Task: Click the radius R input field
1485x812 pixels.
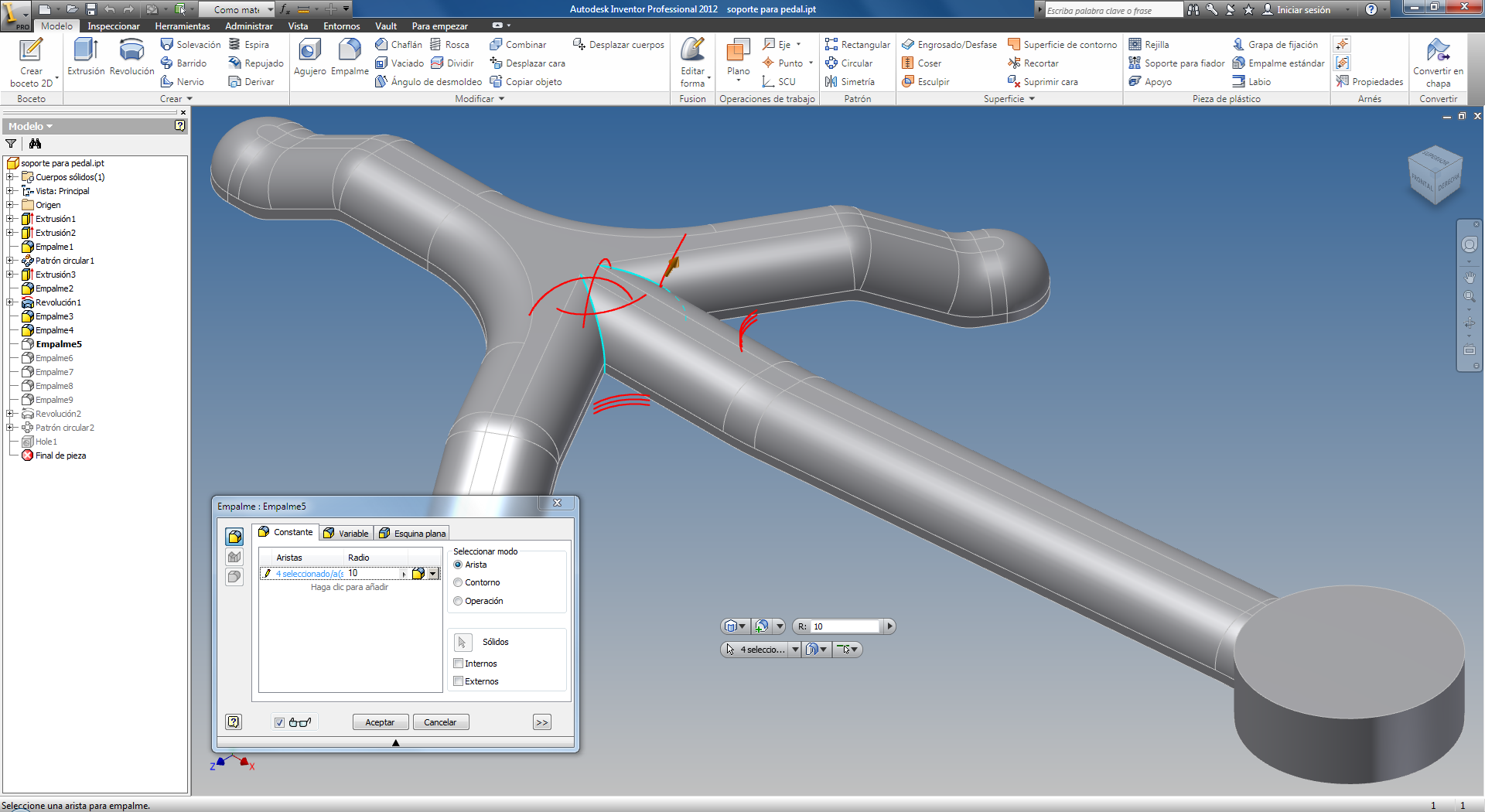Action: click(844, 626)
